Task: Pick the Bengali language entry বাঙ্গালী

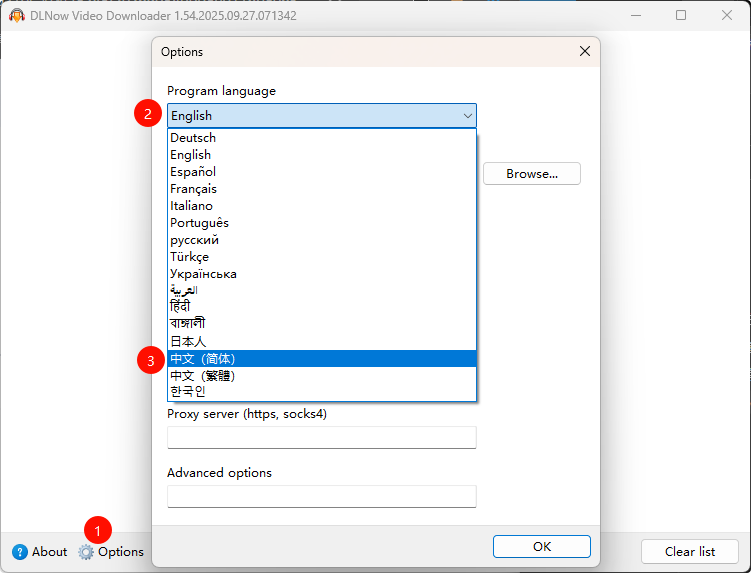Action: tap(322, 323)
